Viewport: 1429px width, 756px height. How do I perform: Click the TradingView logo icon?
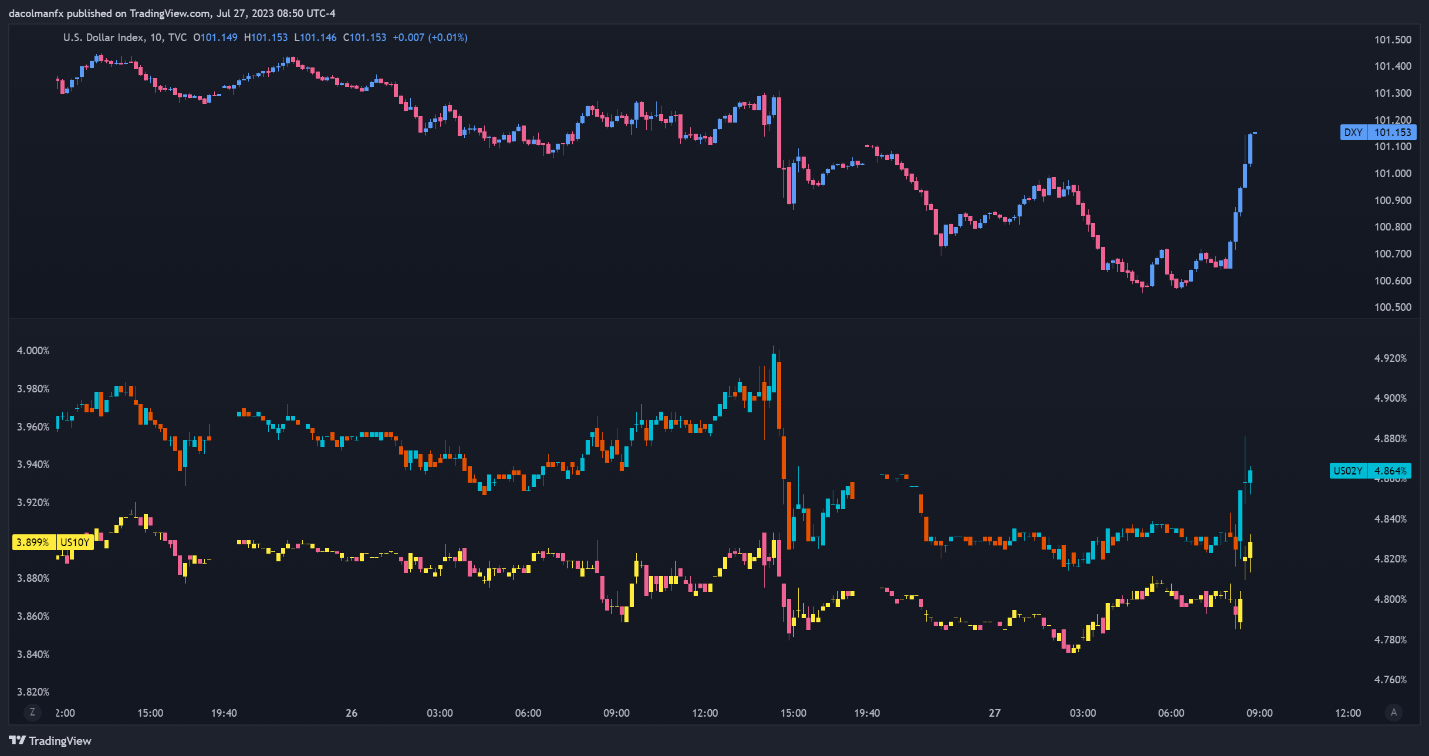tap(17, 741)
